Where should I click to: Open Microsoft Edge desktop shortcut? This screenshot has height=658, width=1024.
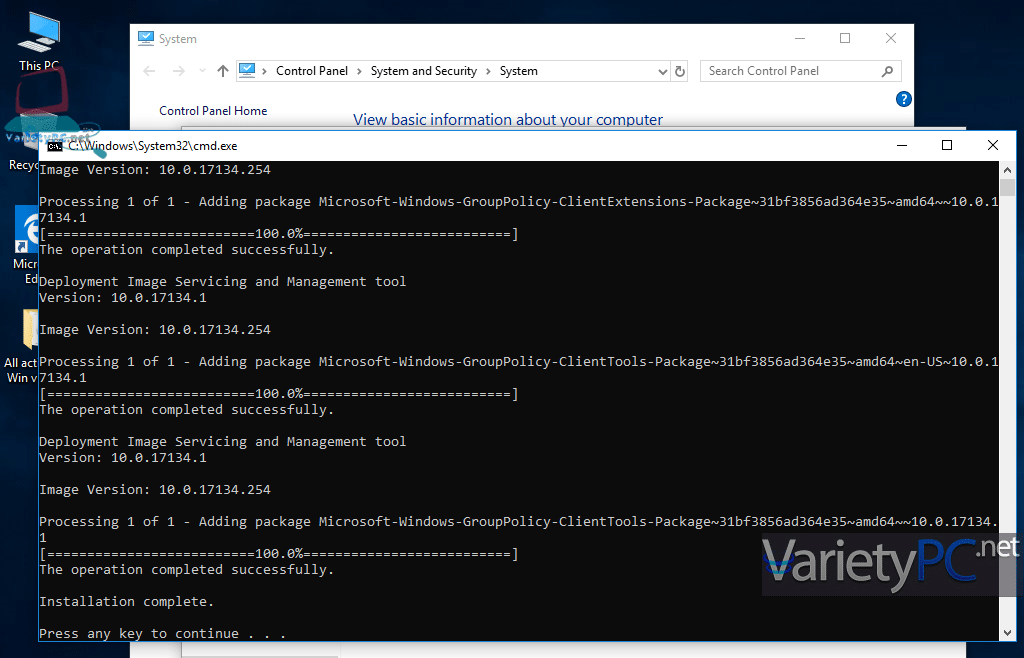pyautogui.click(x=25, y=245)
